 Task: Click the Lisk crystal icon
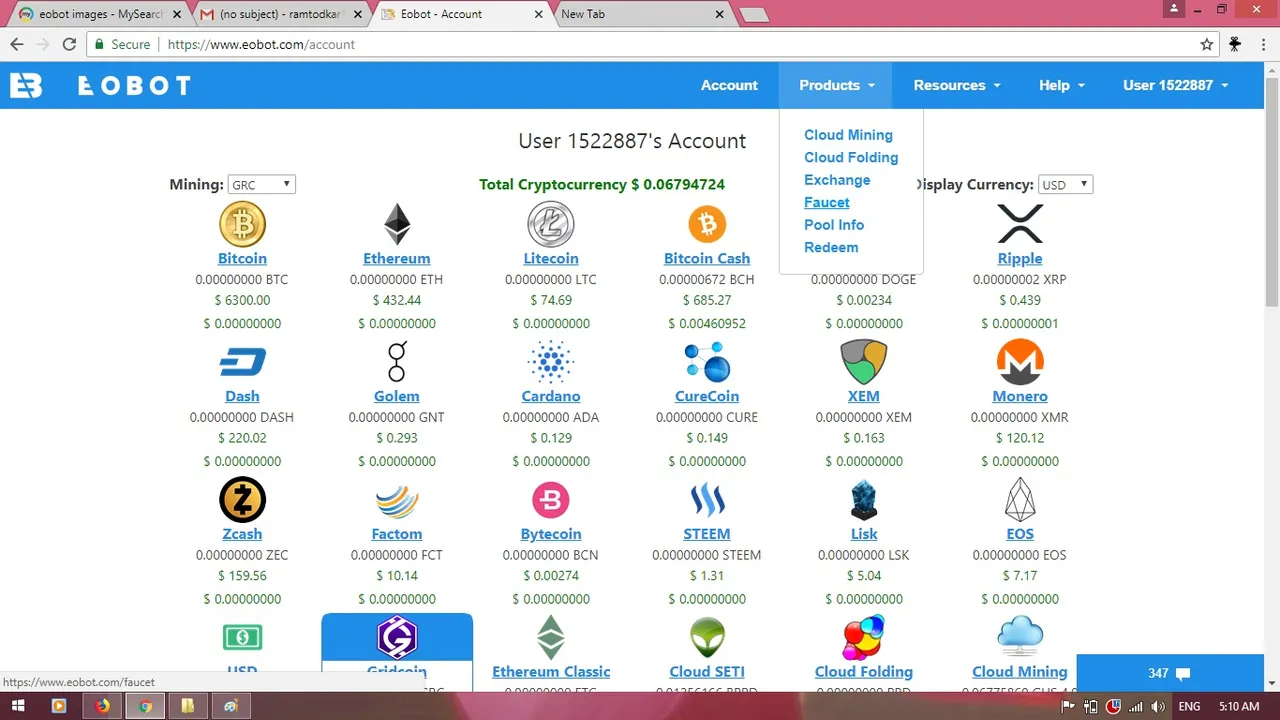(864, 500)
